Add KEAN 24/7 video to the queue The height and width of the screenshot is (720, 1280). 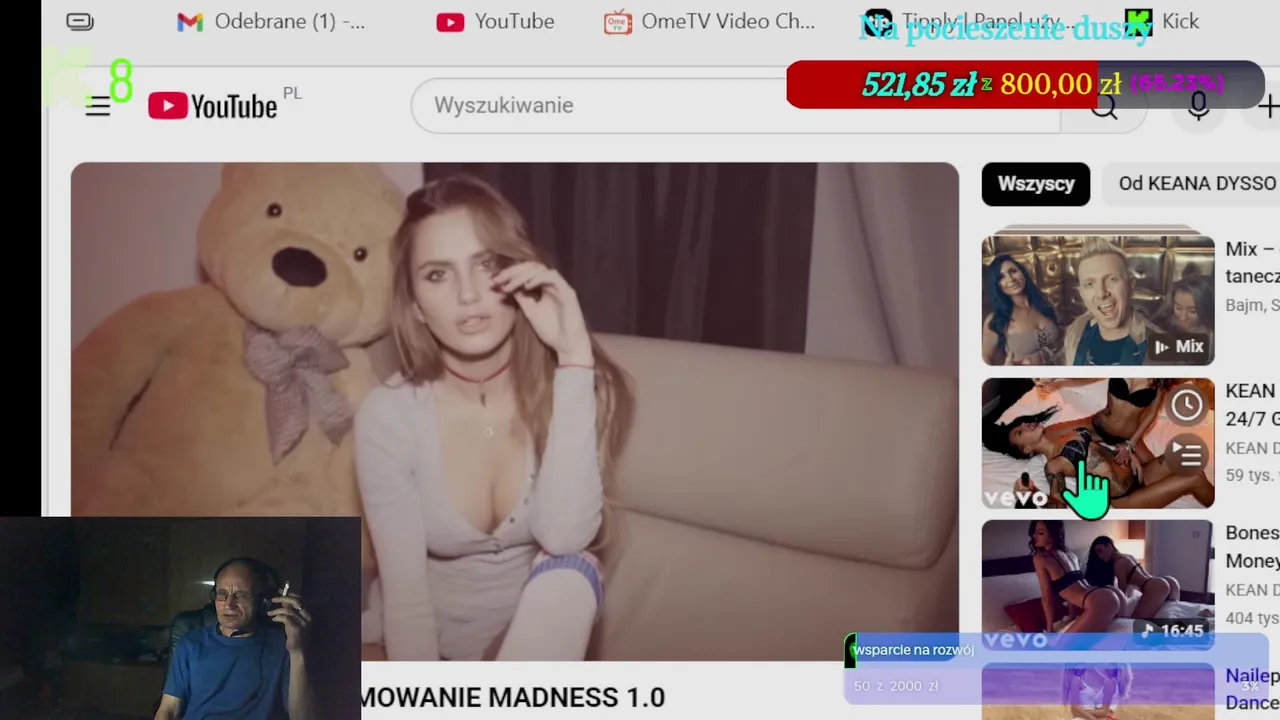(1187, 455)
